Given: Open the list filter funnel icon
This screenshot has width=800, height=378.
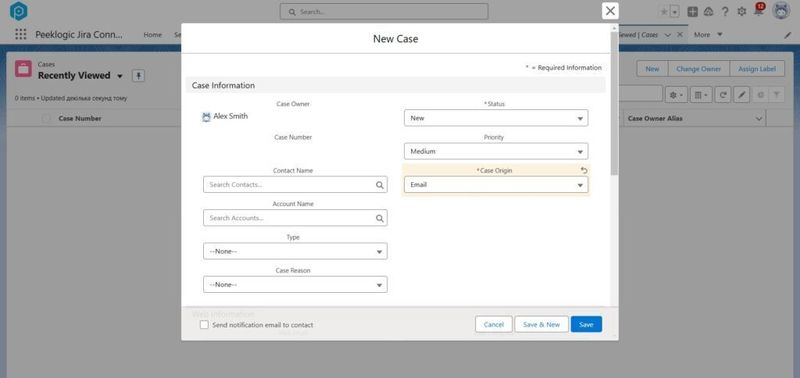Looking at the screenshot, I should [x=776, y=94].
